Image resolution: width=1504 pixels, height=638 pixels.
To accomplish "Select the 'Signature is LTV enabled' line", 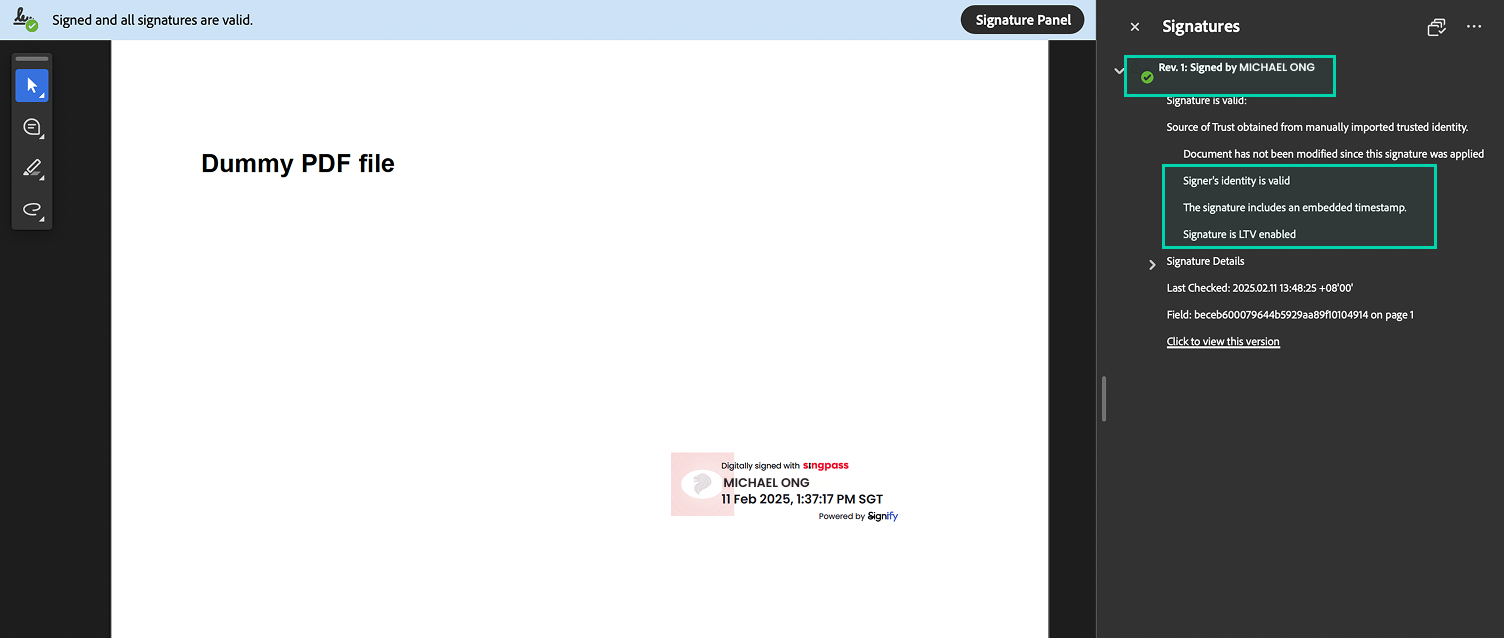I will [x=1239, y=234].
